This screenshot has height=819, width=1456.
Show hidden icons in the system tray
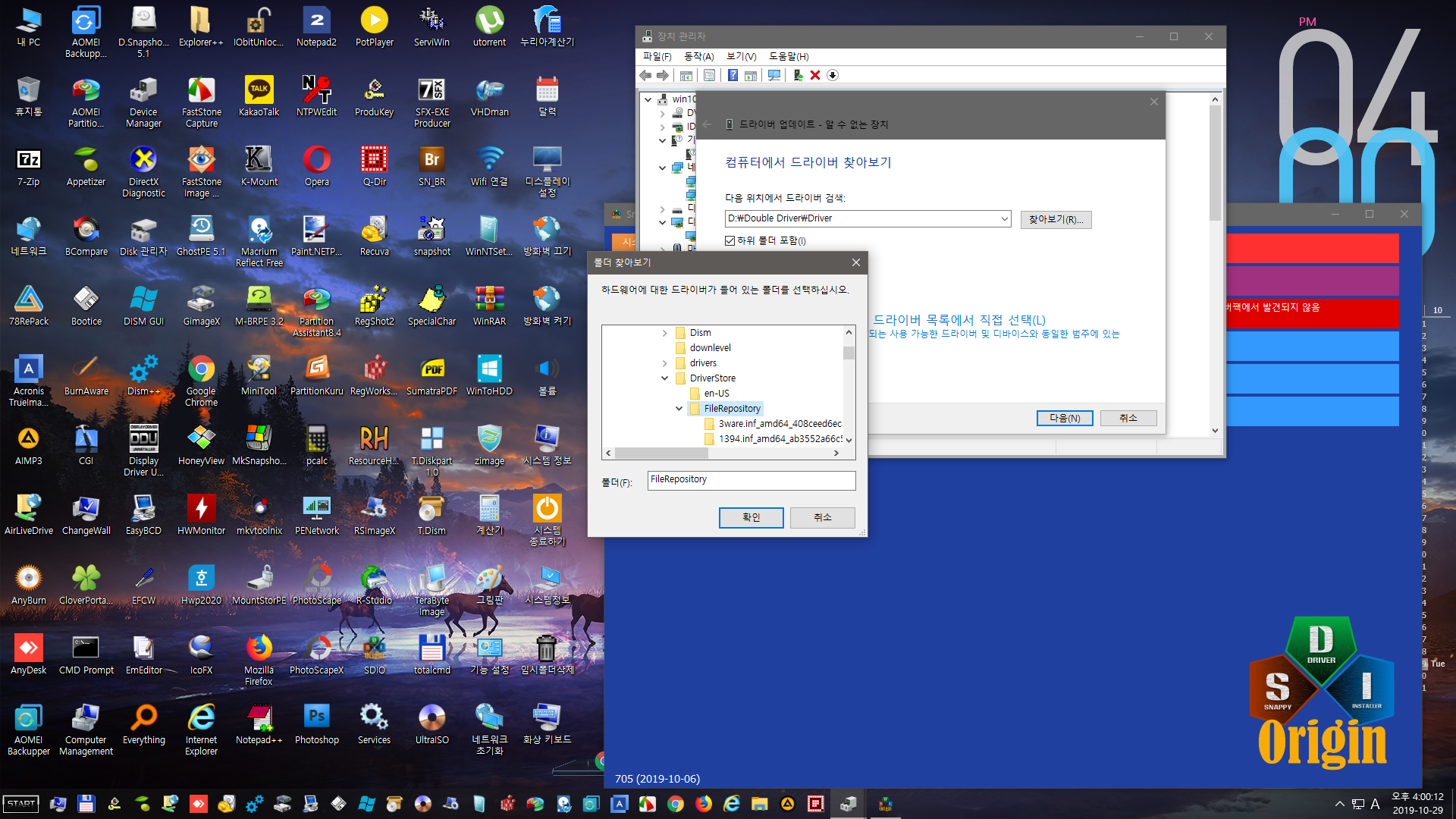[1339, 804]
